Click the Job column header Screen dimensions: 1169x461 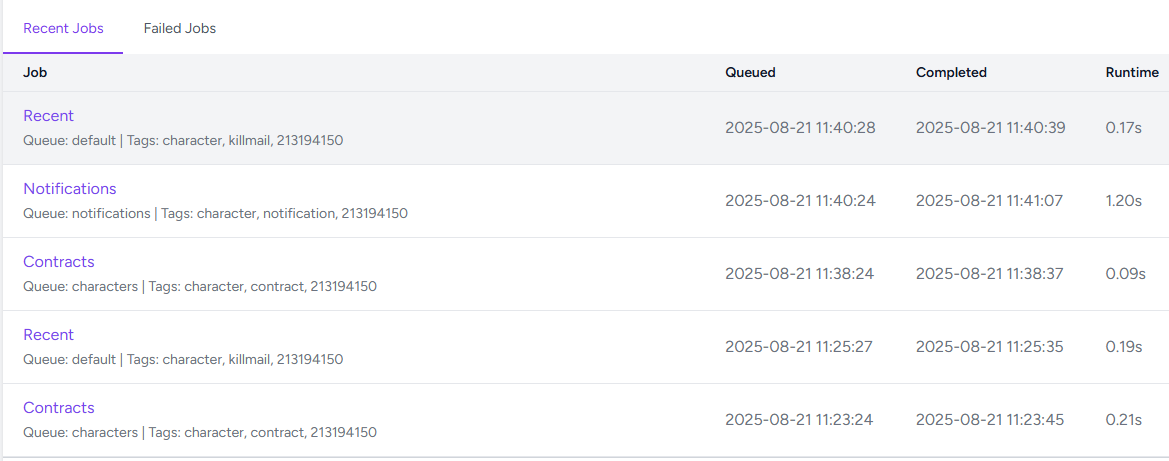coord(35,73)
